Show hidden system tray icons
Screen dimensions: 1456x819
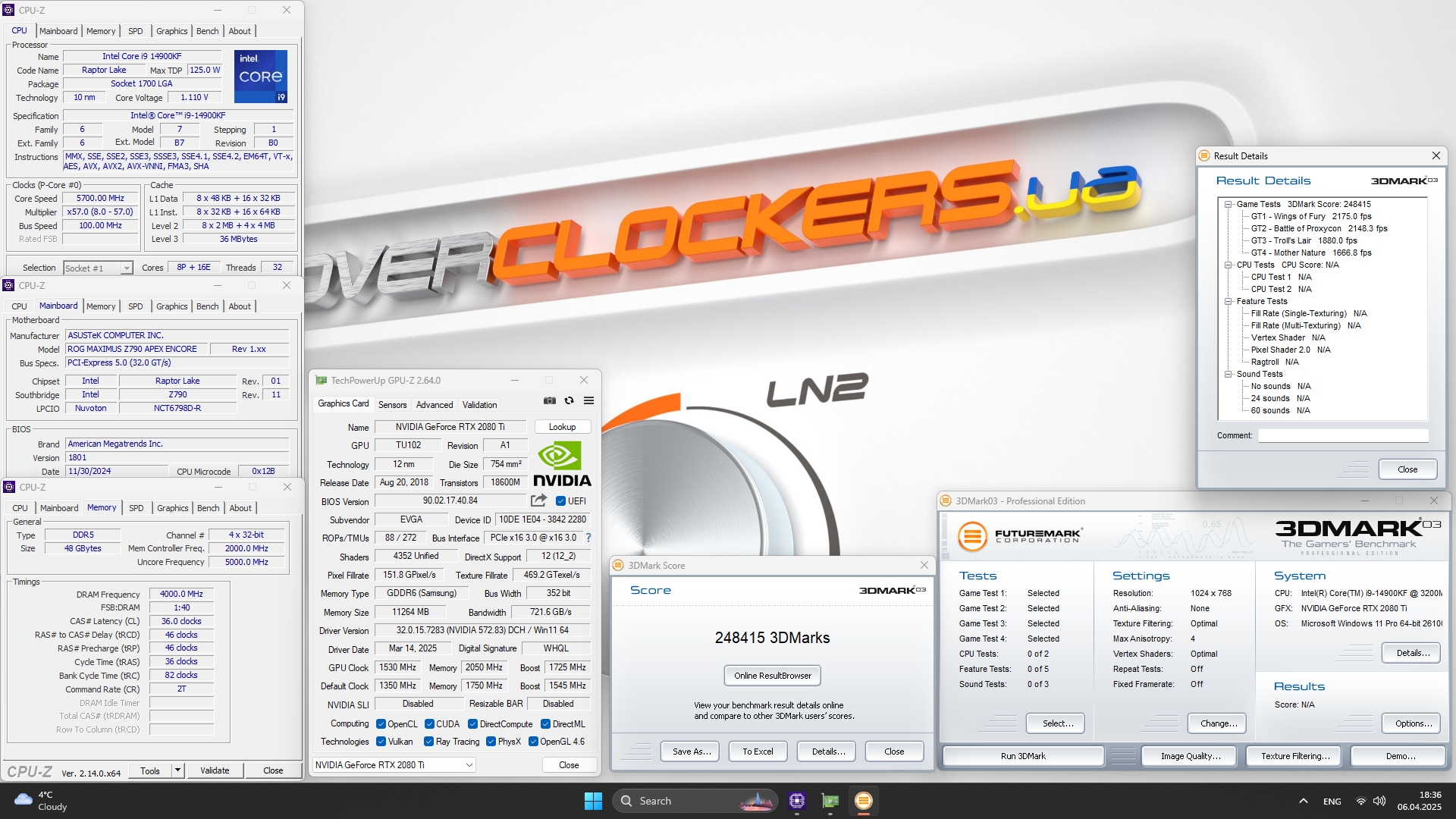[1304, 801]
